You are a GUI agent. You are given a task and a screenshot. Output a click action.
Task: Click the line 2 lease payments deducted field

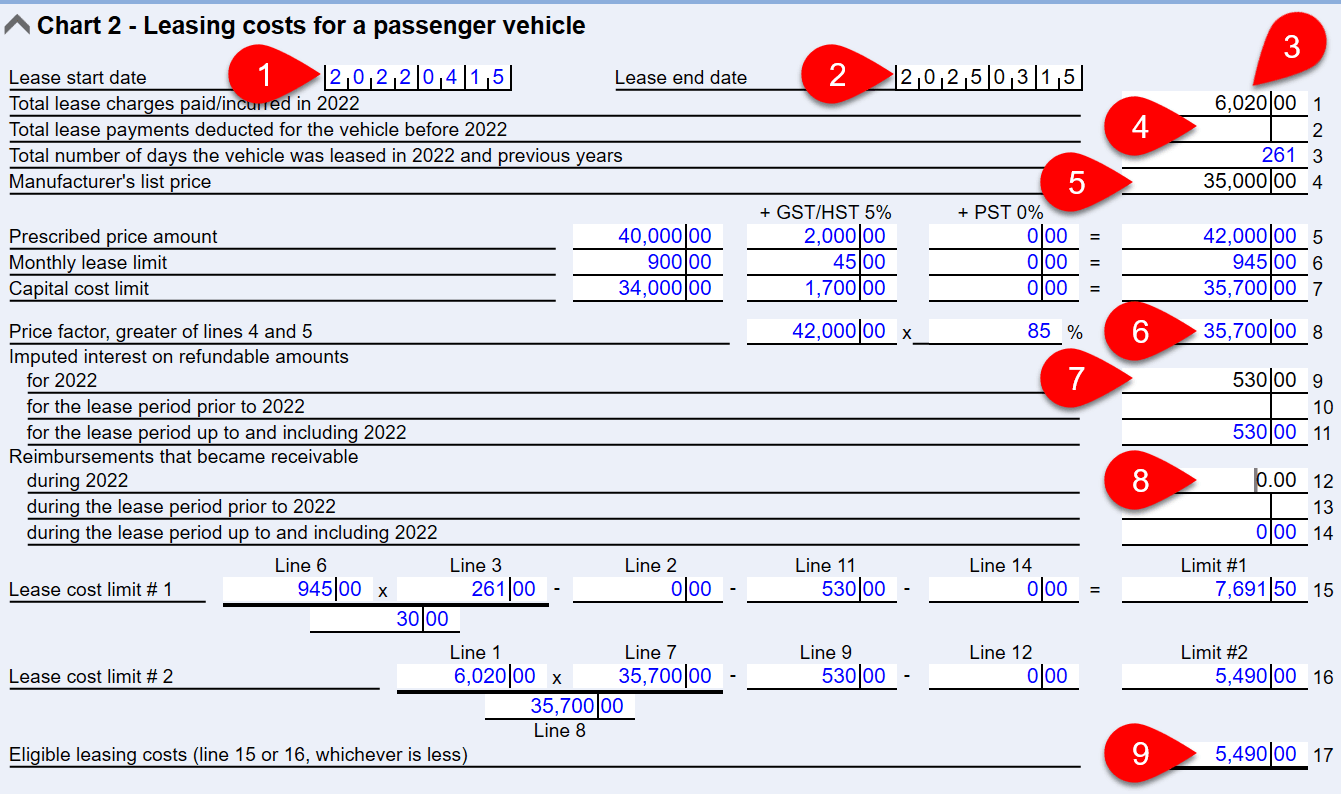(x=1214, y=129)
